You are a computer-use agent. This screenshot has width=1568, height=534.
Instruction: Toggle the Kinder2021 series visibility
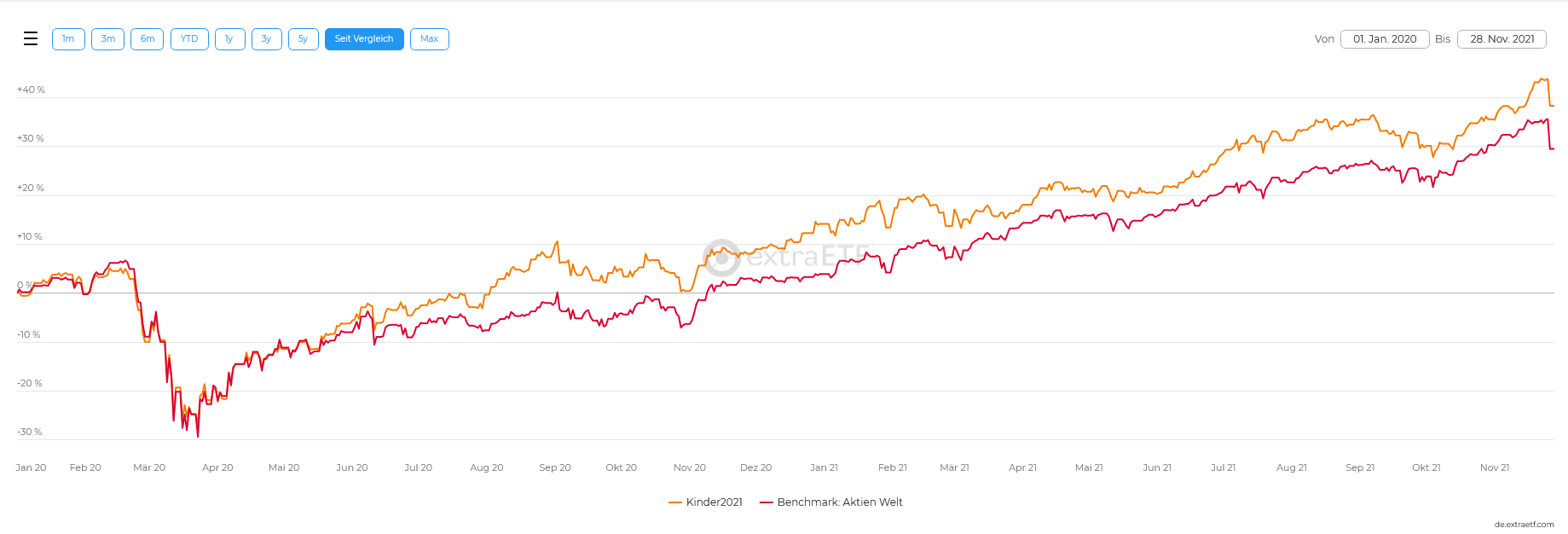(715, 502)
